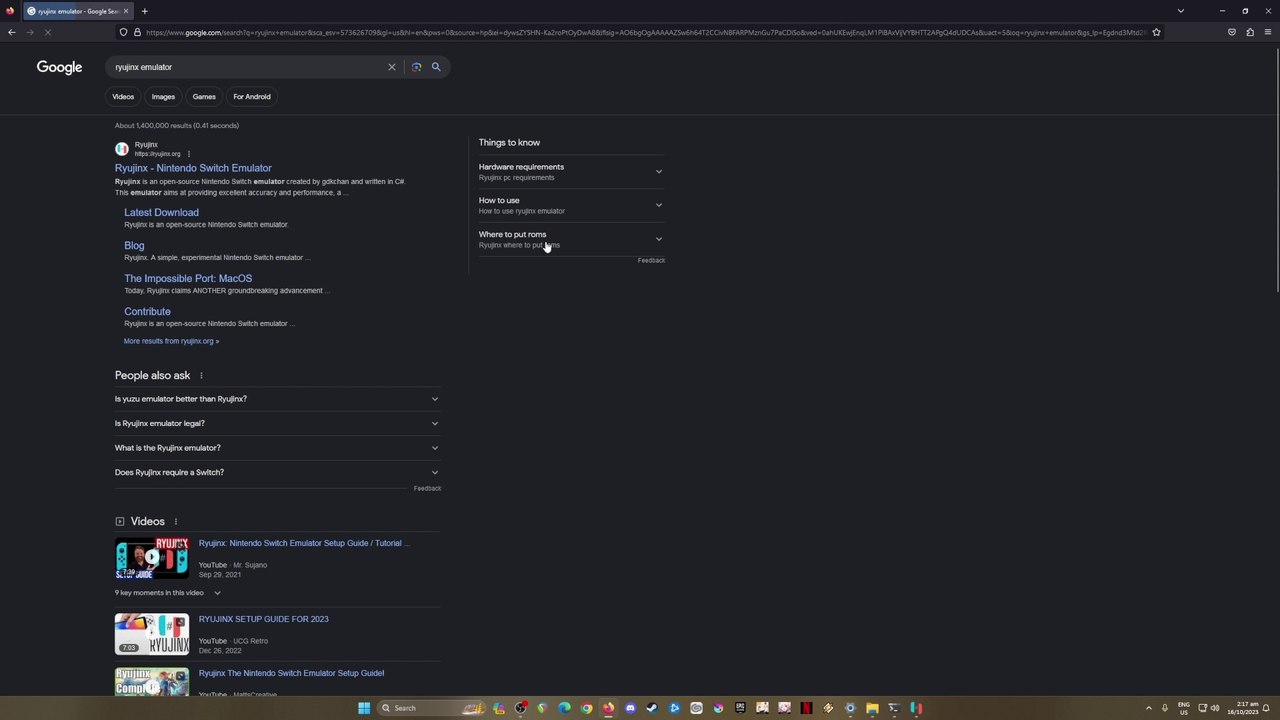Open Microsoft Edge from taskbar
The image size is (1280, 720).
tap(564, 708)
